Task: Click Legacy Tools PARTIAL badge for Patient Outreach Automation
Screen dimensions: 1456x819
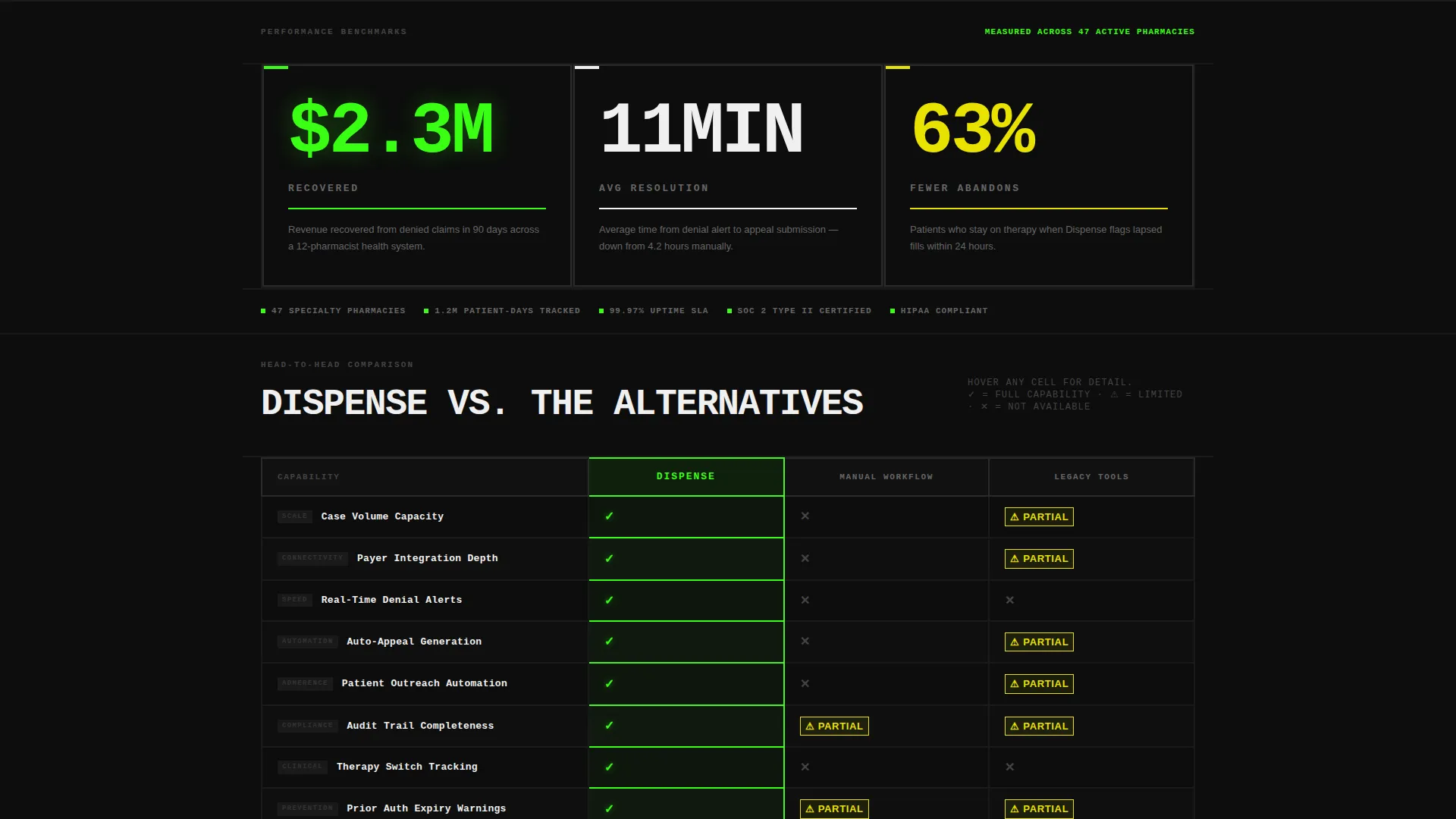Action: 1039,683
